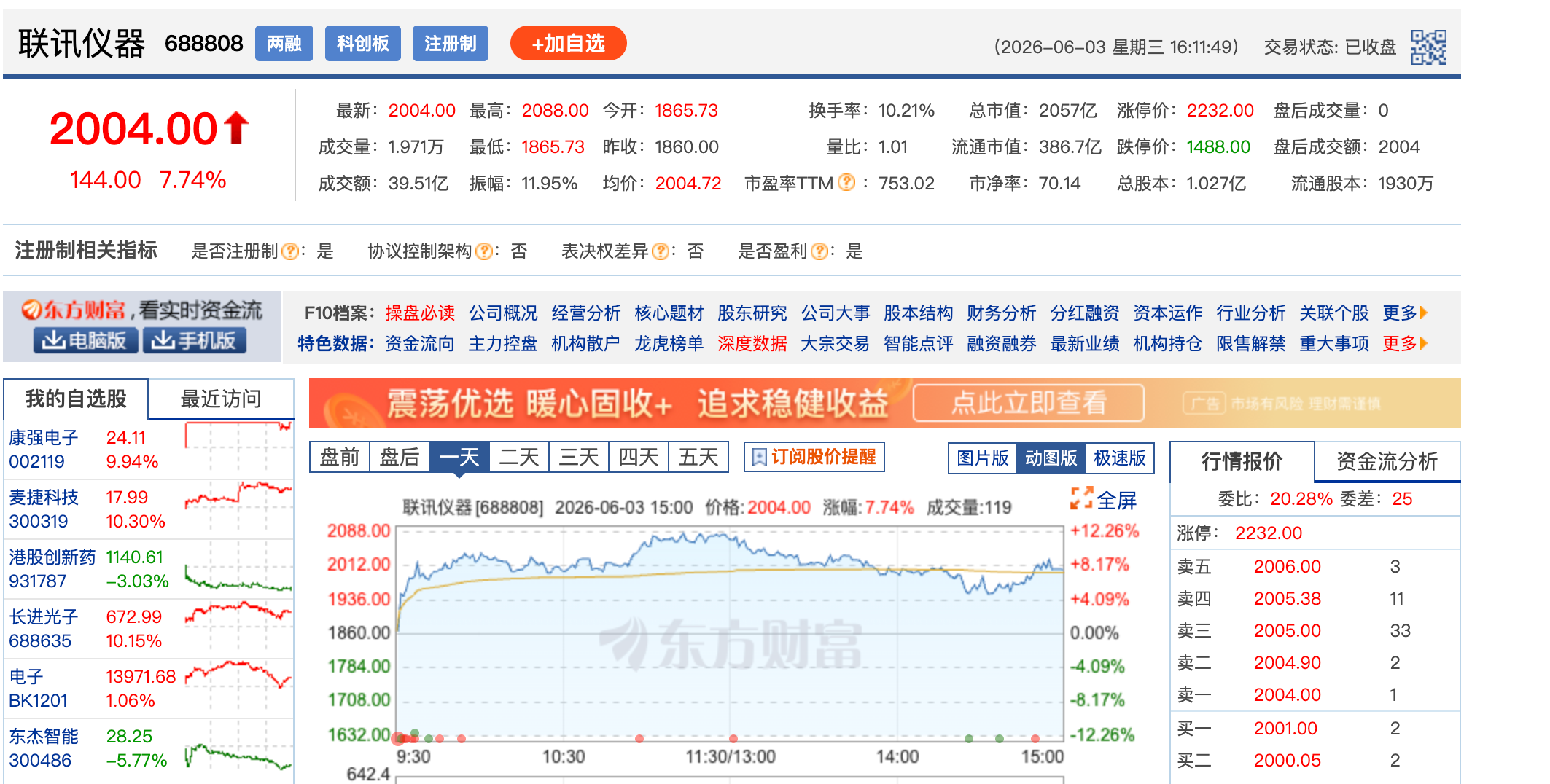Open 港股创新药 in watchlist
Image resolution: width=1550 pixels, height=784 pixels.
point(52,557)
